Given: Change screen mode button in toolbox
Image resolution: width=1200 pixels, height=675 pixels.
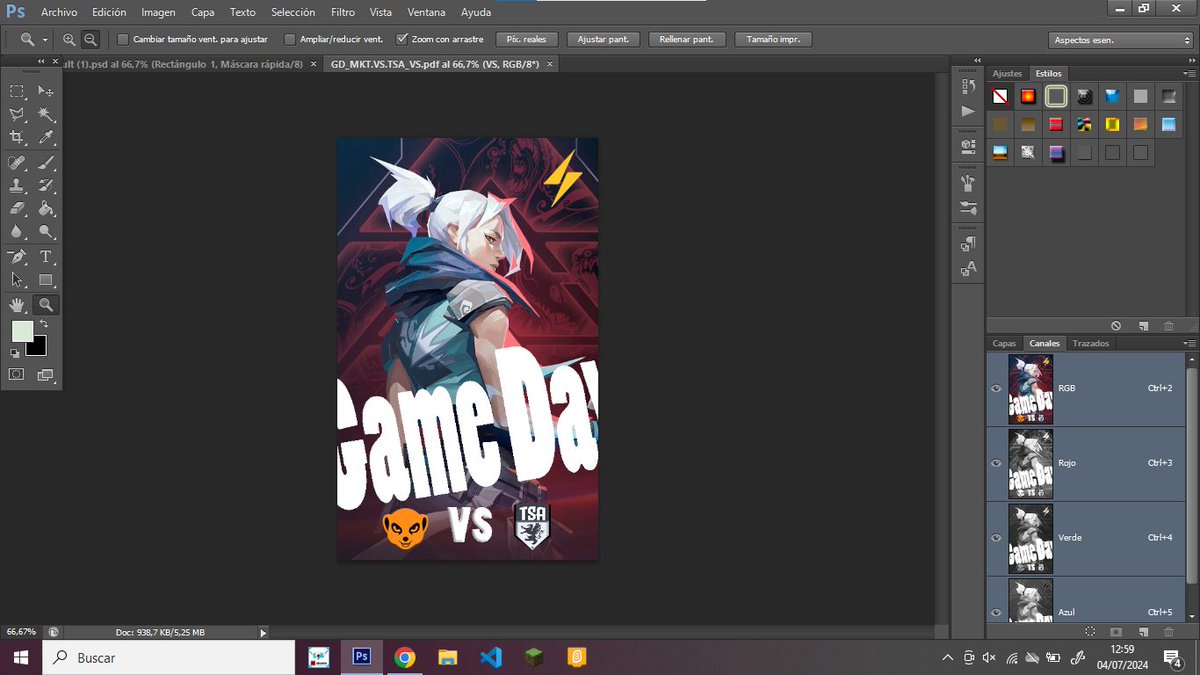Looking at the screenshot, I should coord(46,374).
